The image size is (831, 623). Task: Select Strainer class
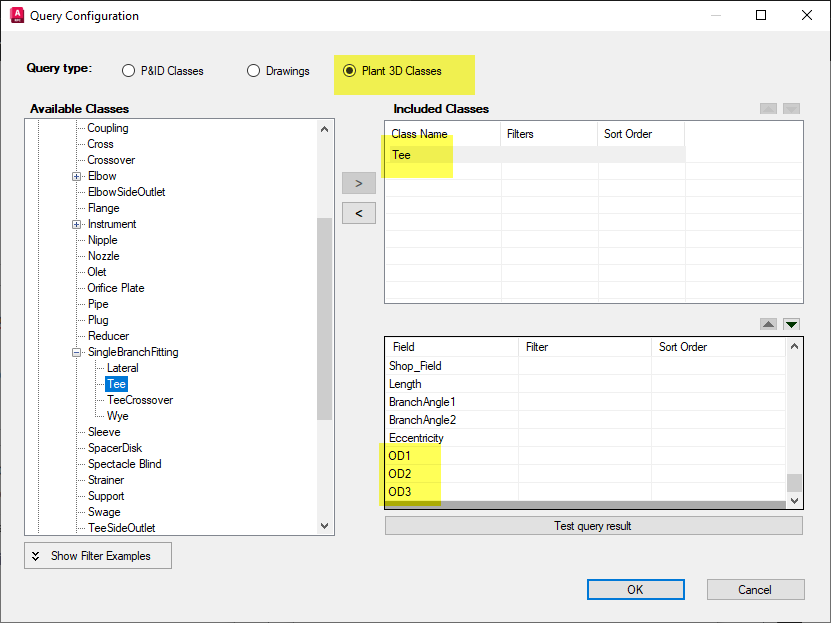coord(106,480)
